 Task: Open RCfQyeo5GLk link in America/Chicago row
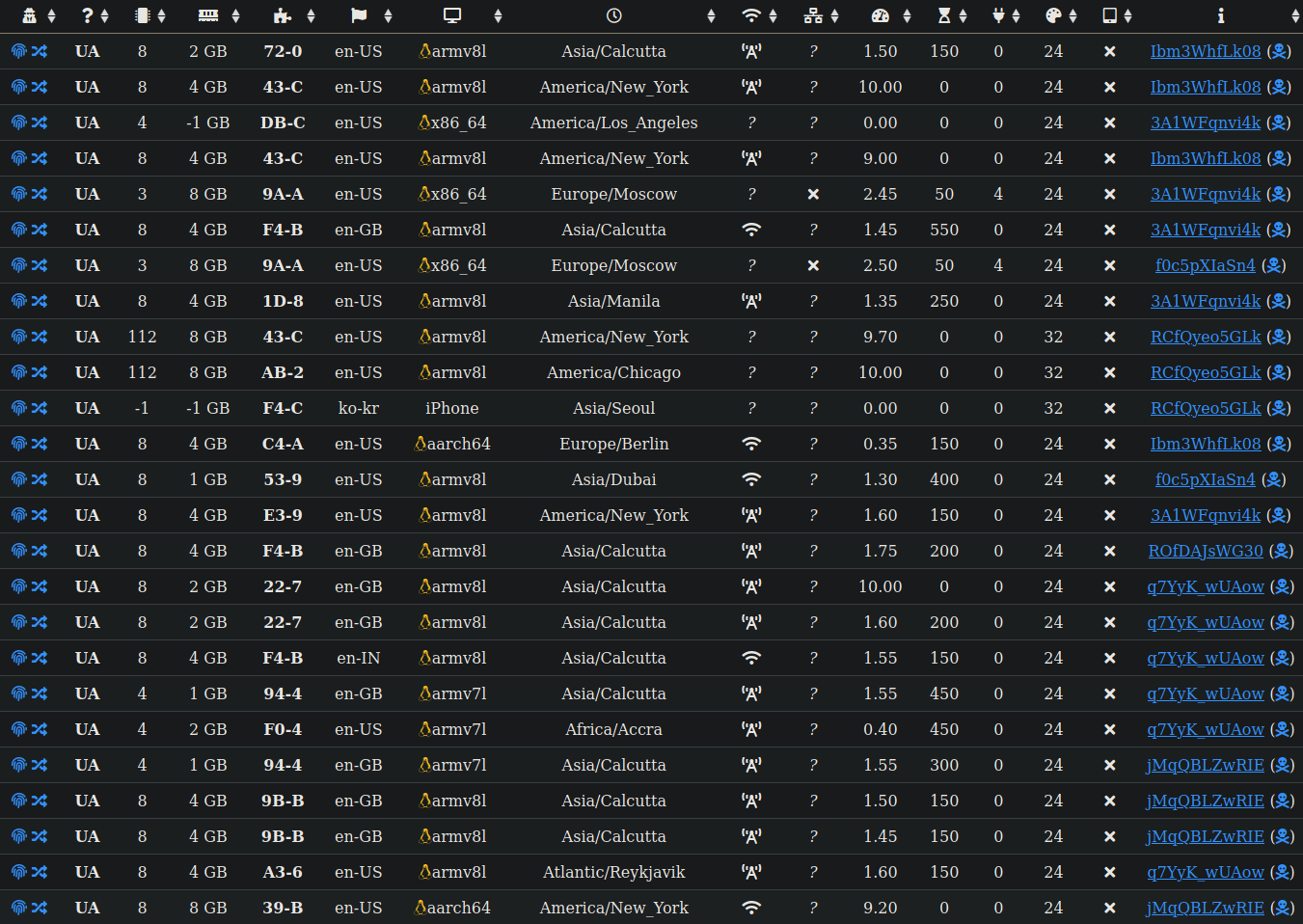coord(1206,372)
